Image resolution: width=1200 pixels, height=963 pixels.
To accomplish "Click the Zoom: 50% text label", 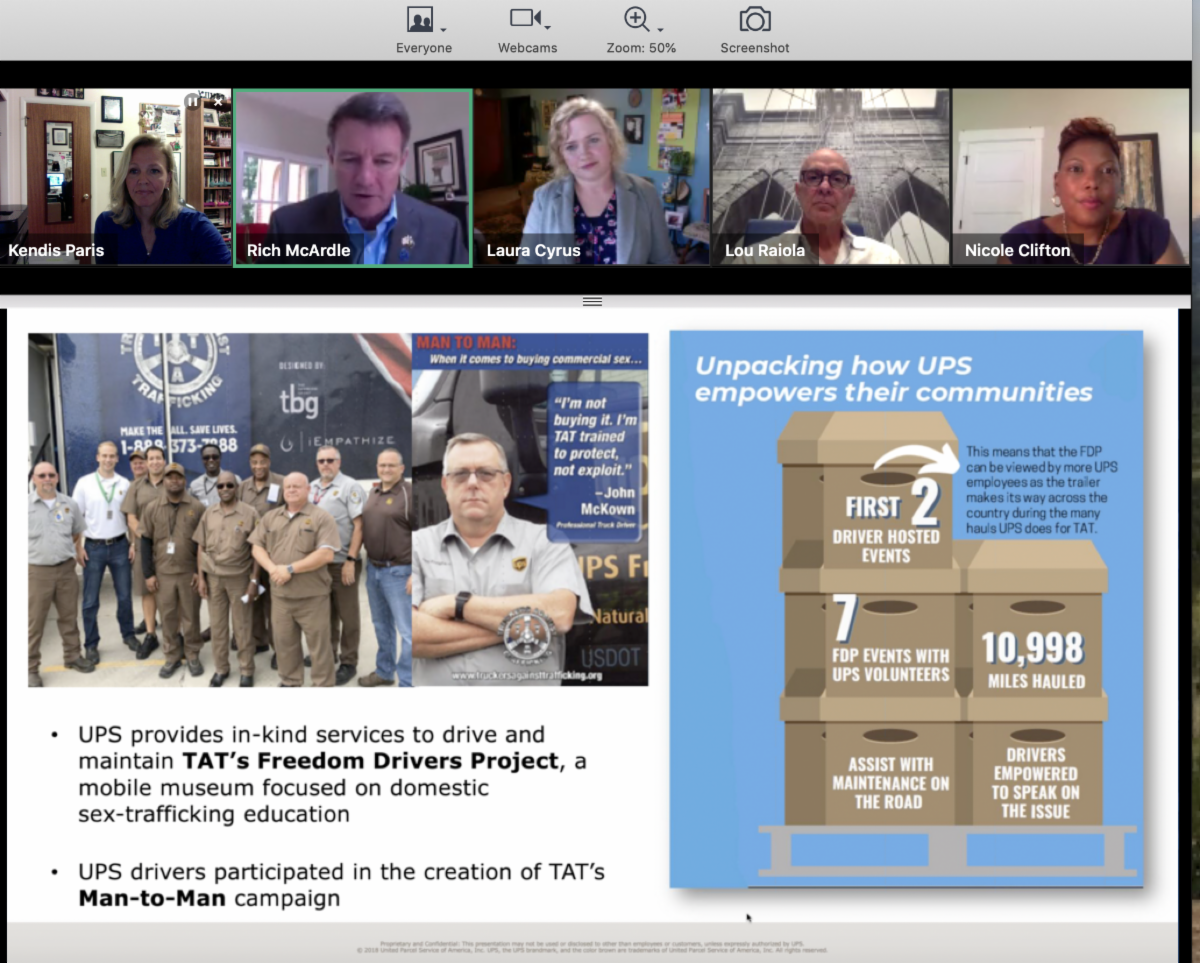I will [641, 48].
